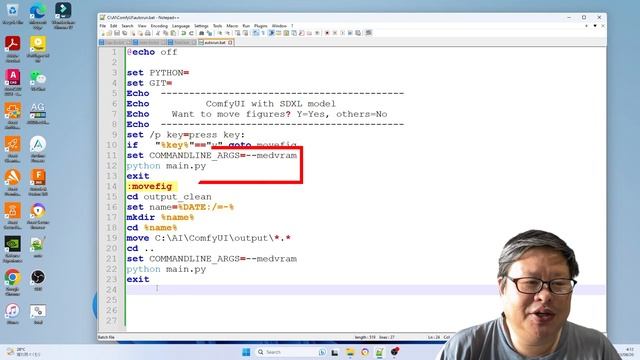The width and height of the screenshot is (640, 360).
Task: Open the Window menu
Action: pyautogui.click(x=279, y=26)
